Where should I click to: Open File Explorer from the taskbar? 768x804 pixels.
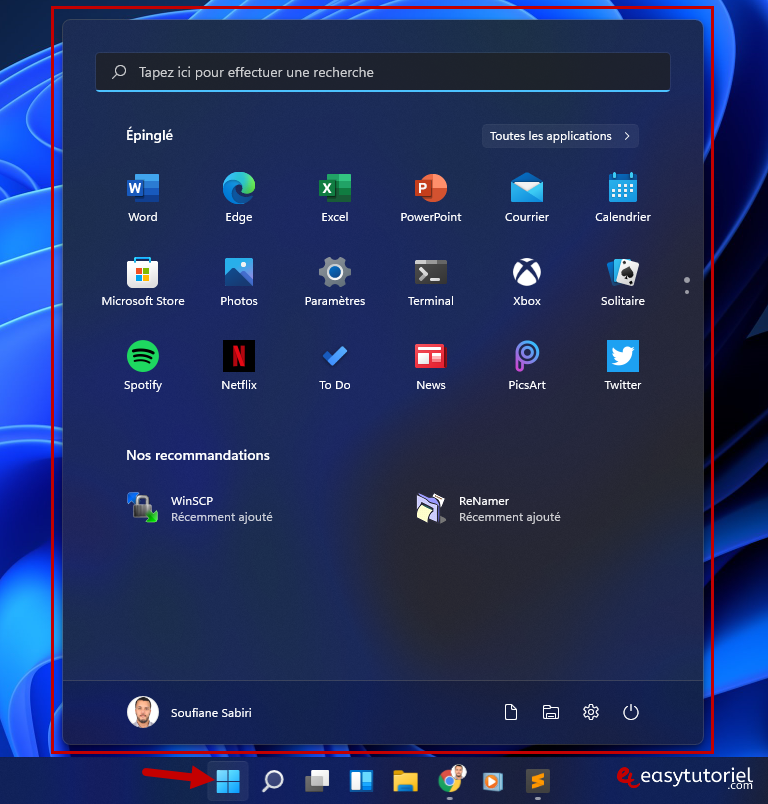click(x=406, y=781)
